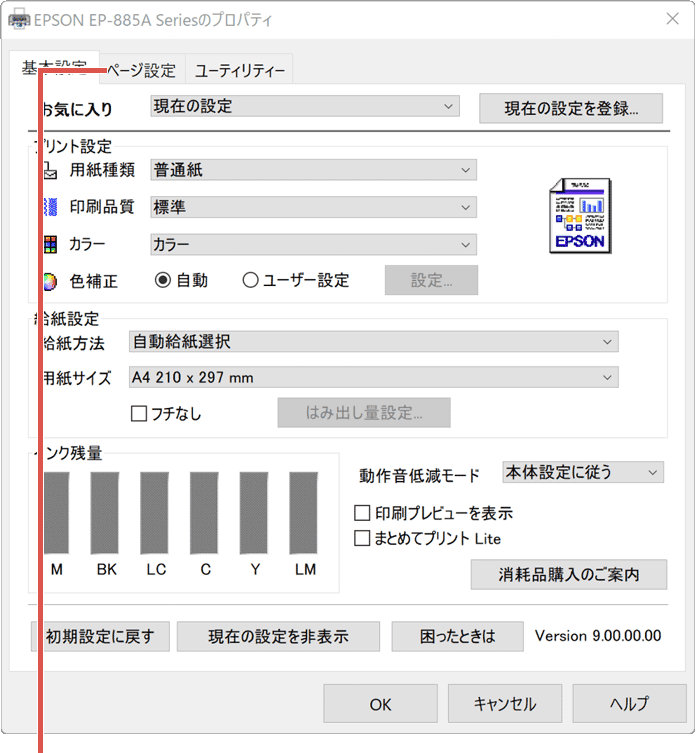Image resolution: width=696 pixels, height=753 pixels.
Task: Click the キャンセル button
Action: point(505,704)
